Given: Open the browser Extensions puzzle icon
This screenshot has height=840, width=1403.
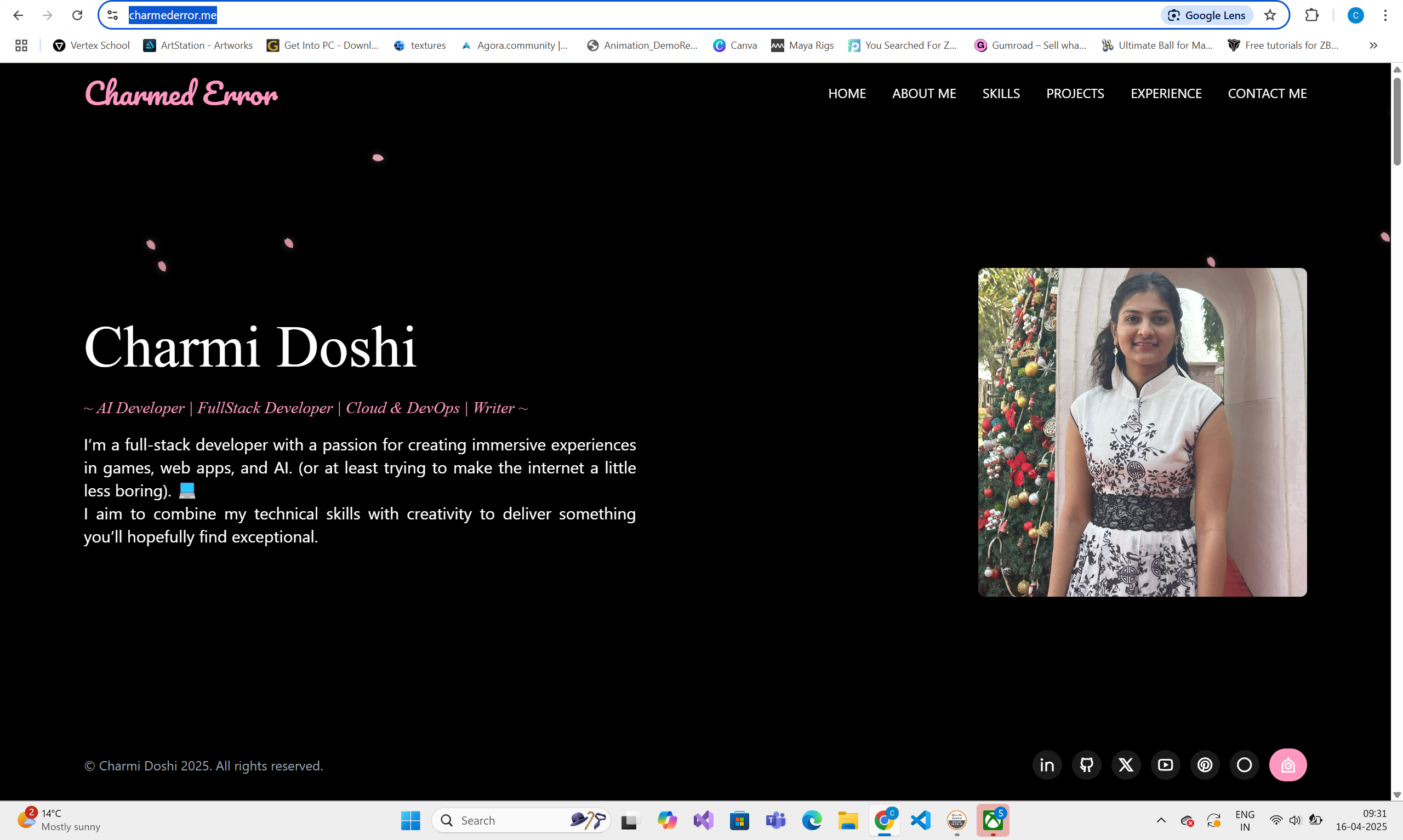Looking at the screenshot, I should [1312, 15].
